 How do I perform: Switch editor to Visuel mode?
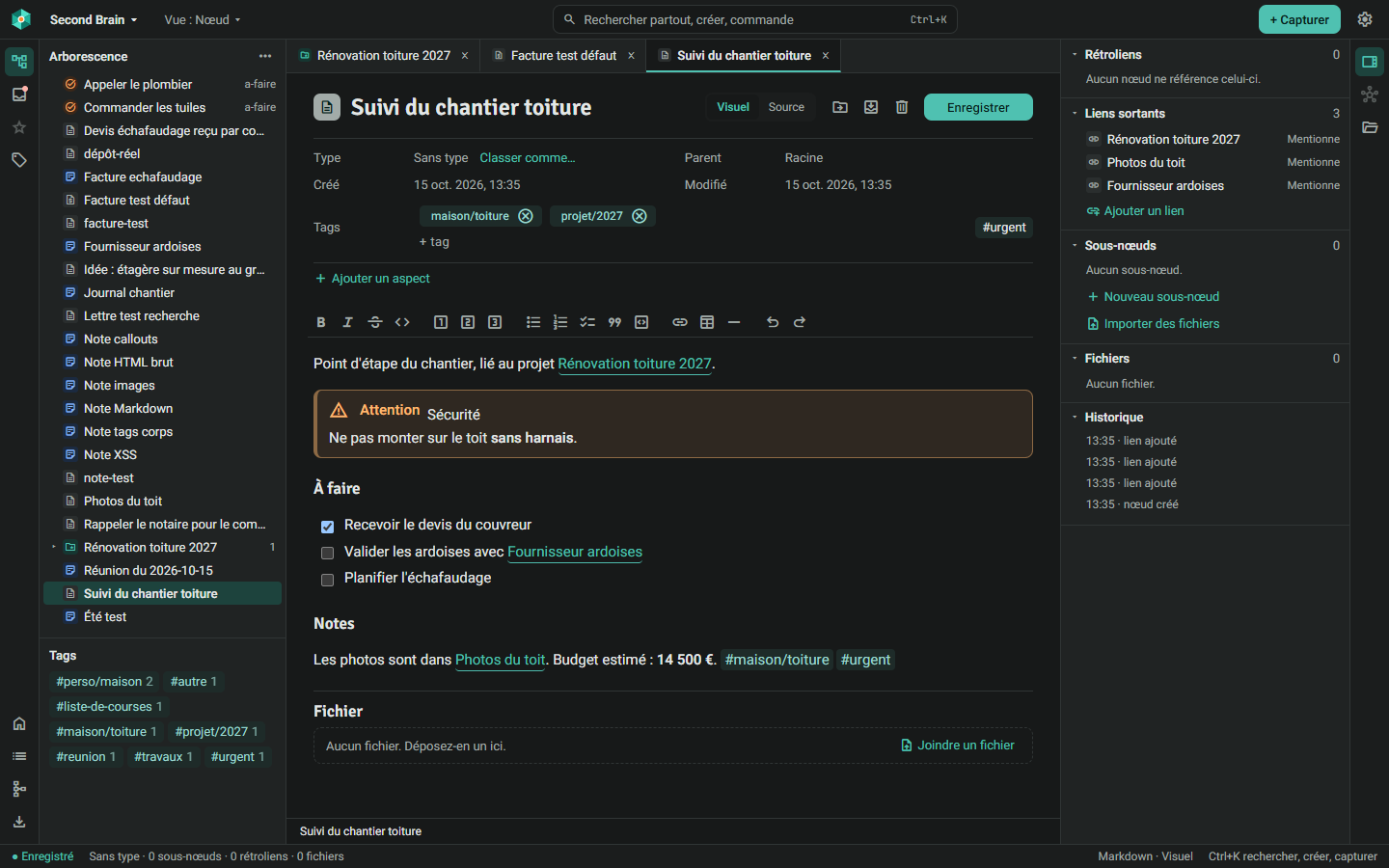click(x=733, y=107)
